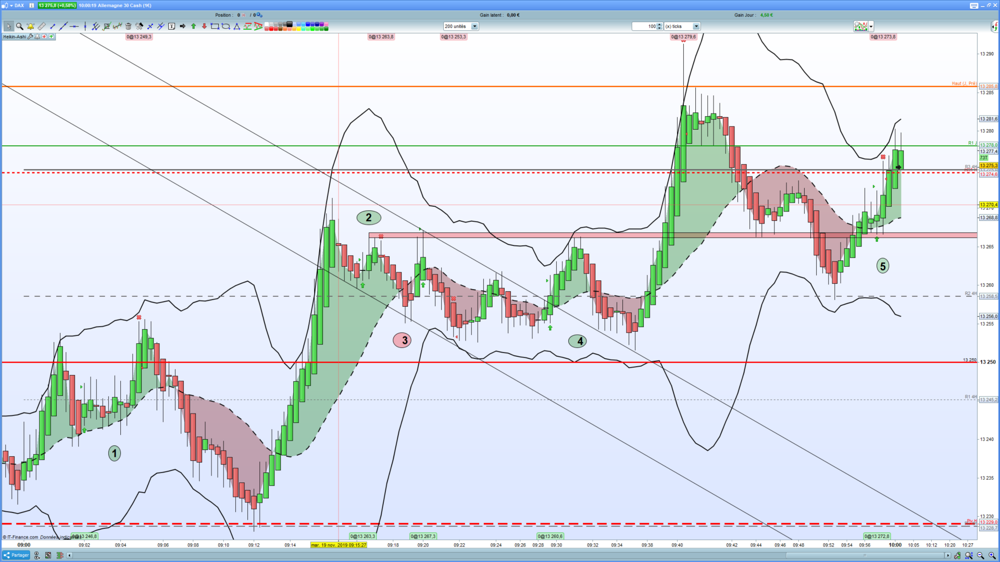
Task: Click the Gain Jour value
Action: click(x=767, y=15)
